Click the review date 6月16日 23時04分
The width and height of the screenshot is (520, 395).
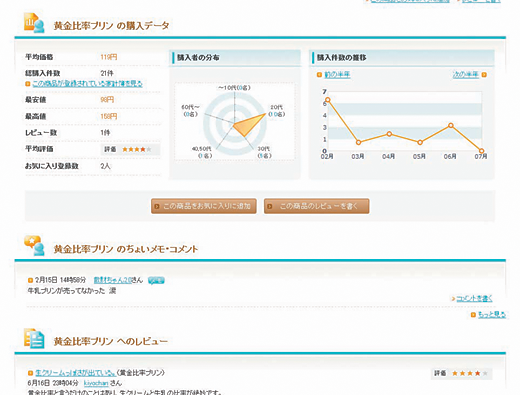[53, 383]
